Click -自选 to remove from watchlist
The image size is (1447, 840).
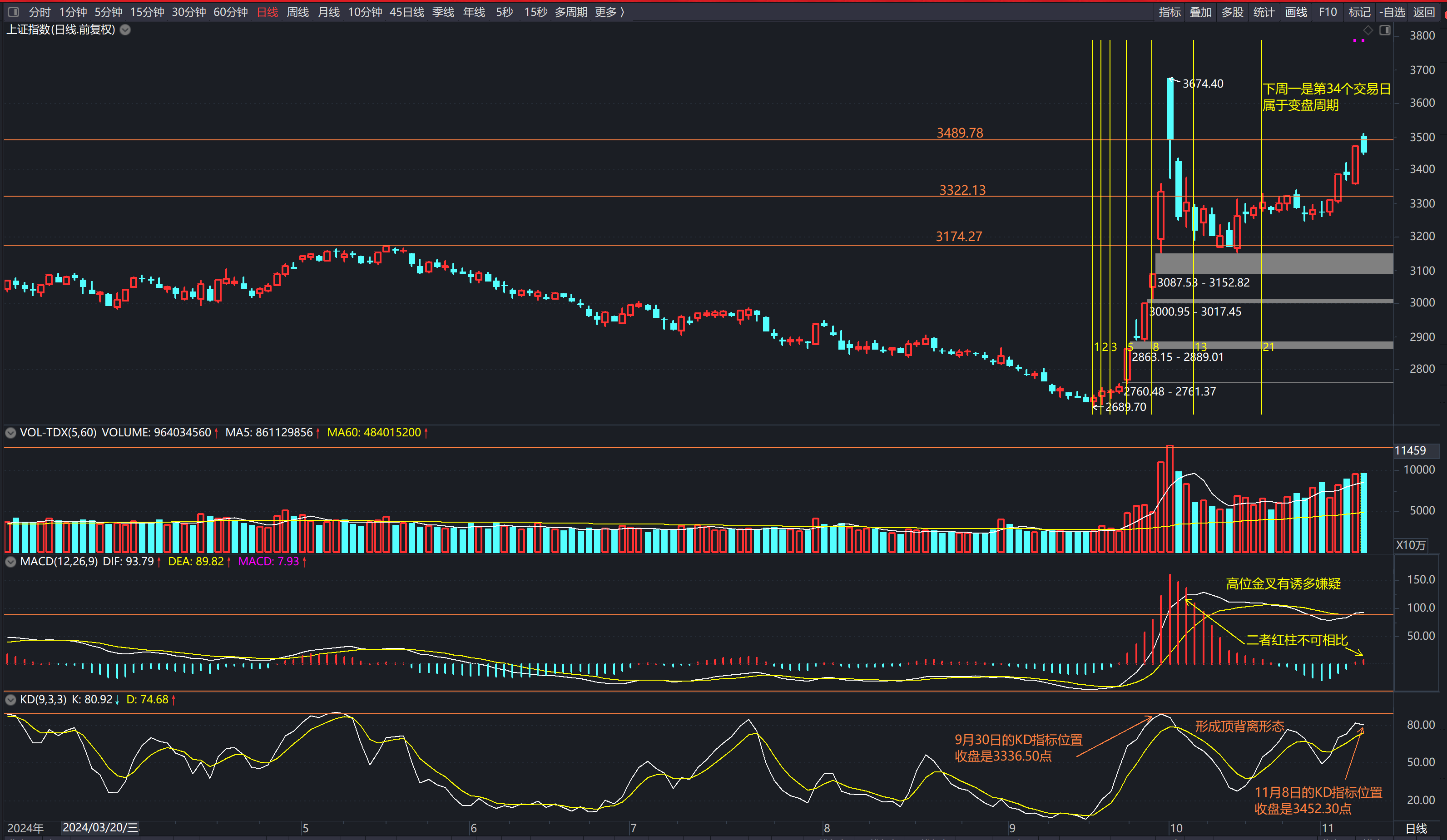1392,11
